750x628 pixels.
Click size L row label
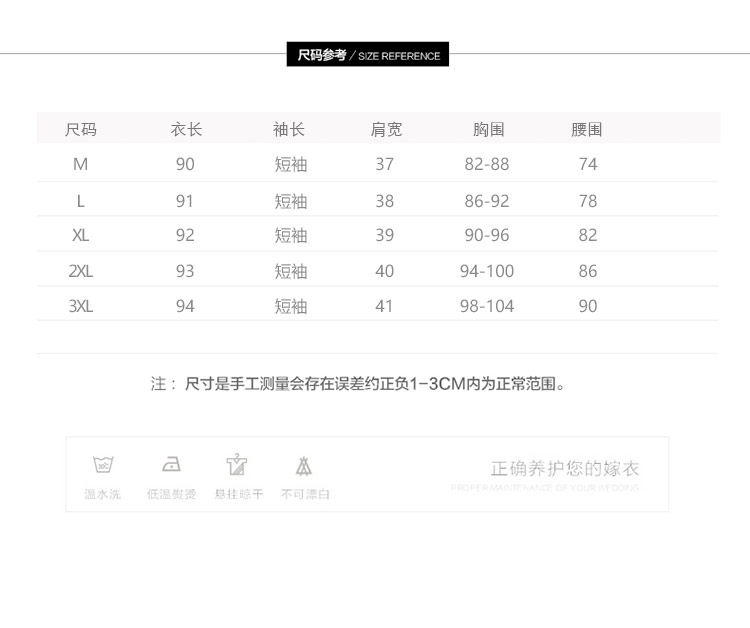click(80, 201)
